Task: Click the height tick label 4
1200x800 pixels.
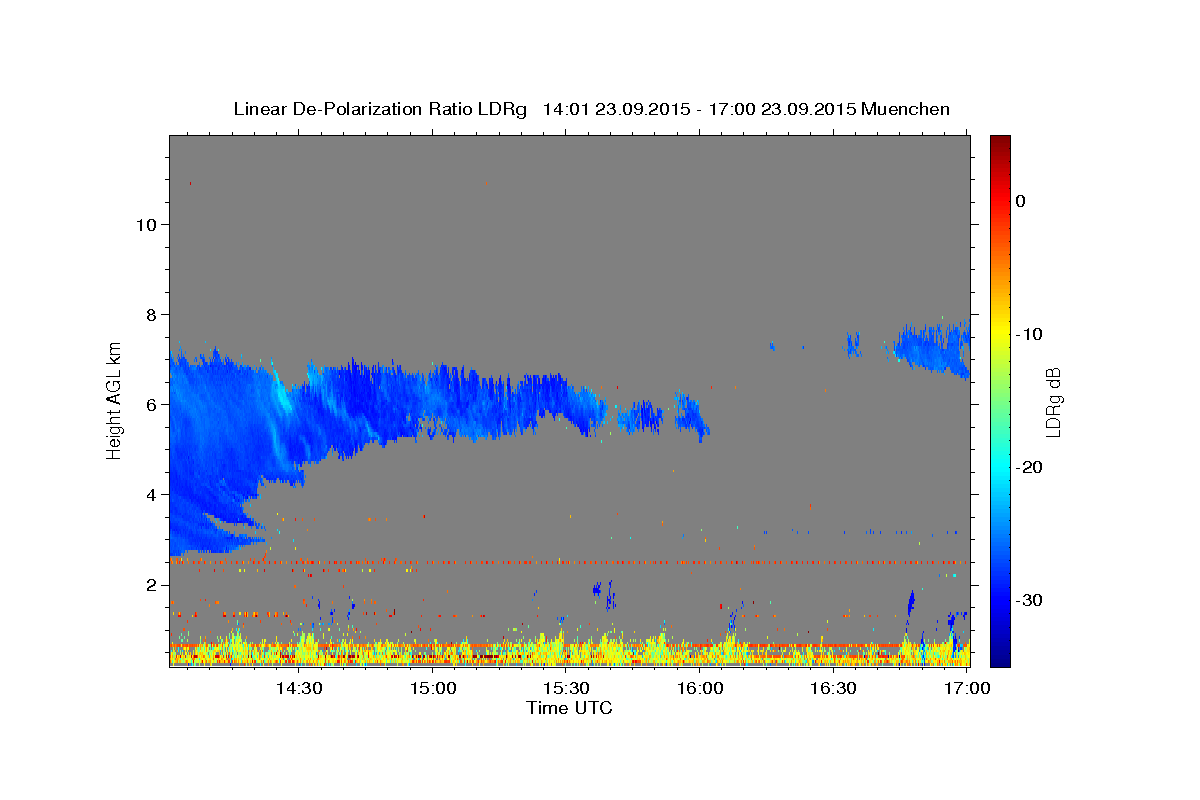Action: point(150,494)
